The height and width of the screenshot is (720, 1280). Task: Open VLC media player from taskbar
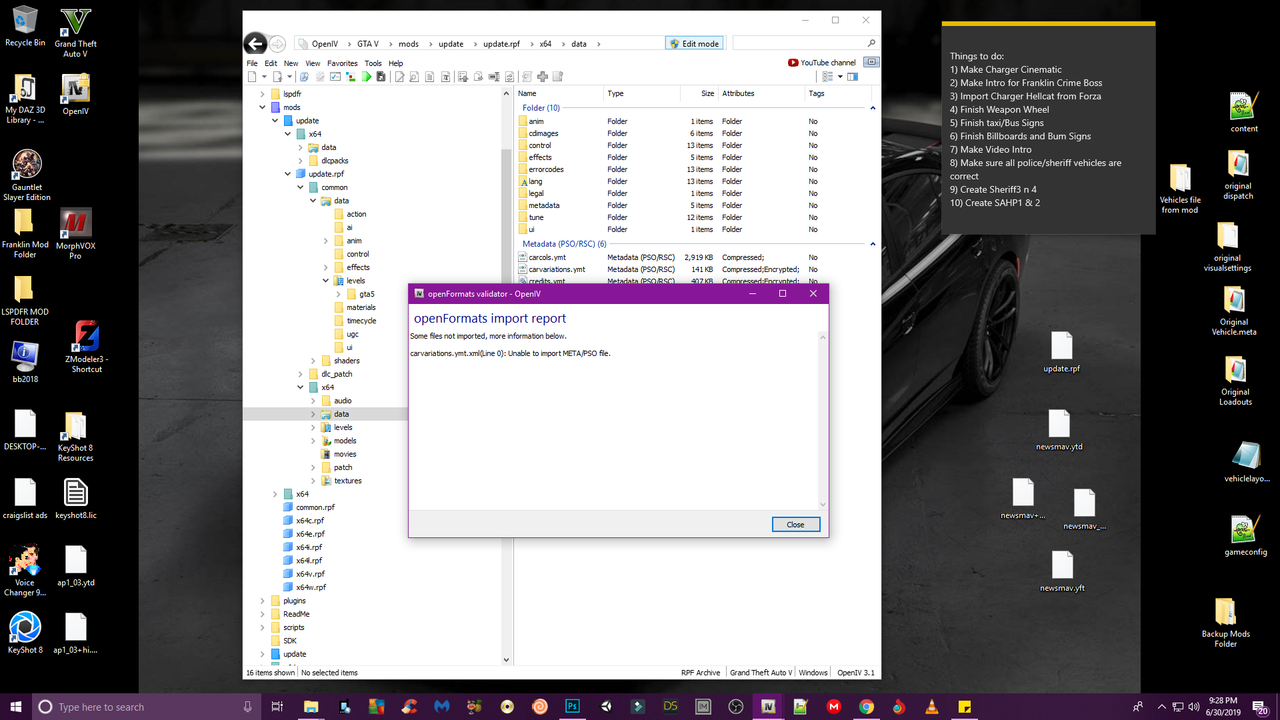931,706
